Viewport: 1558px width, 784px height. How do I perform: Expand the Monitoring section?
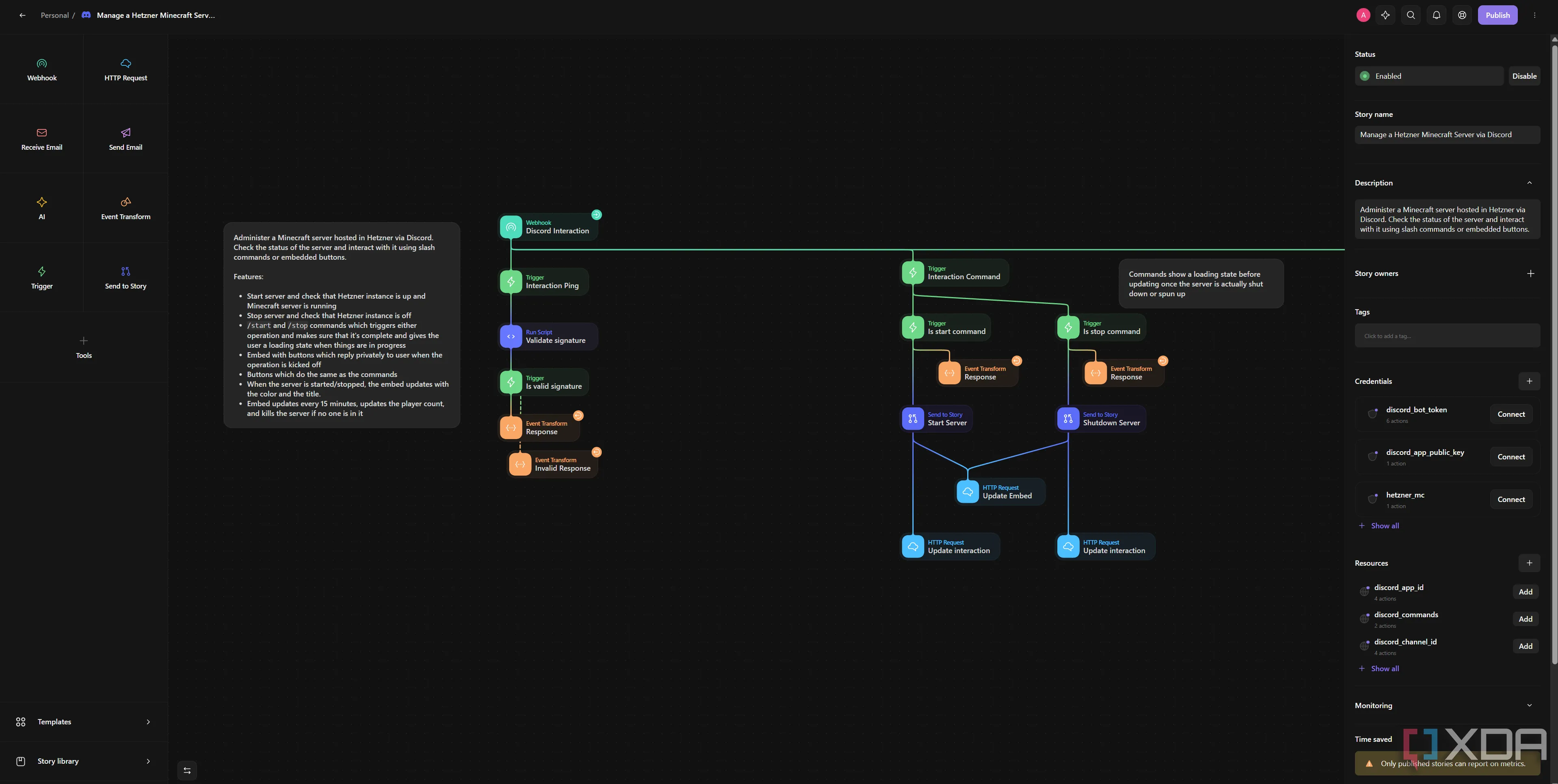click(x=1529, y=705)
